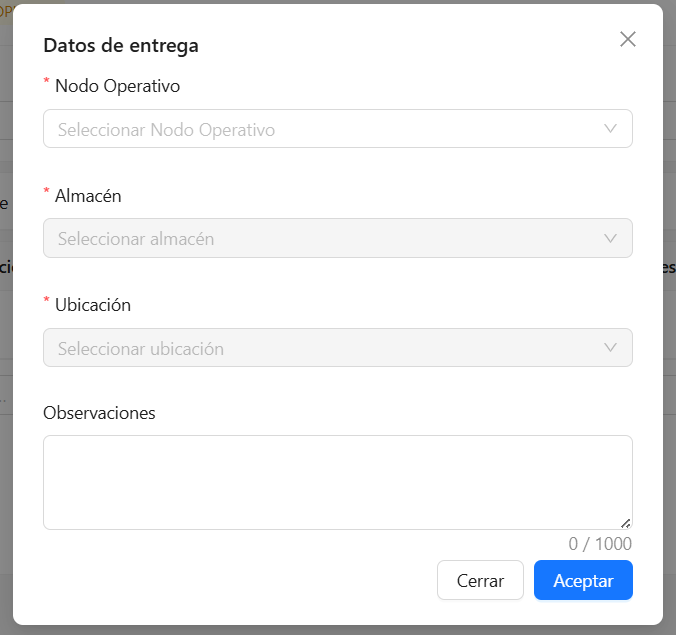Viewport: 676px width, 635px height.
Task: Click the chevron arrow in Nodo Operativo field
Action: point(610,128)
